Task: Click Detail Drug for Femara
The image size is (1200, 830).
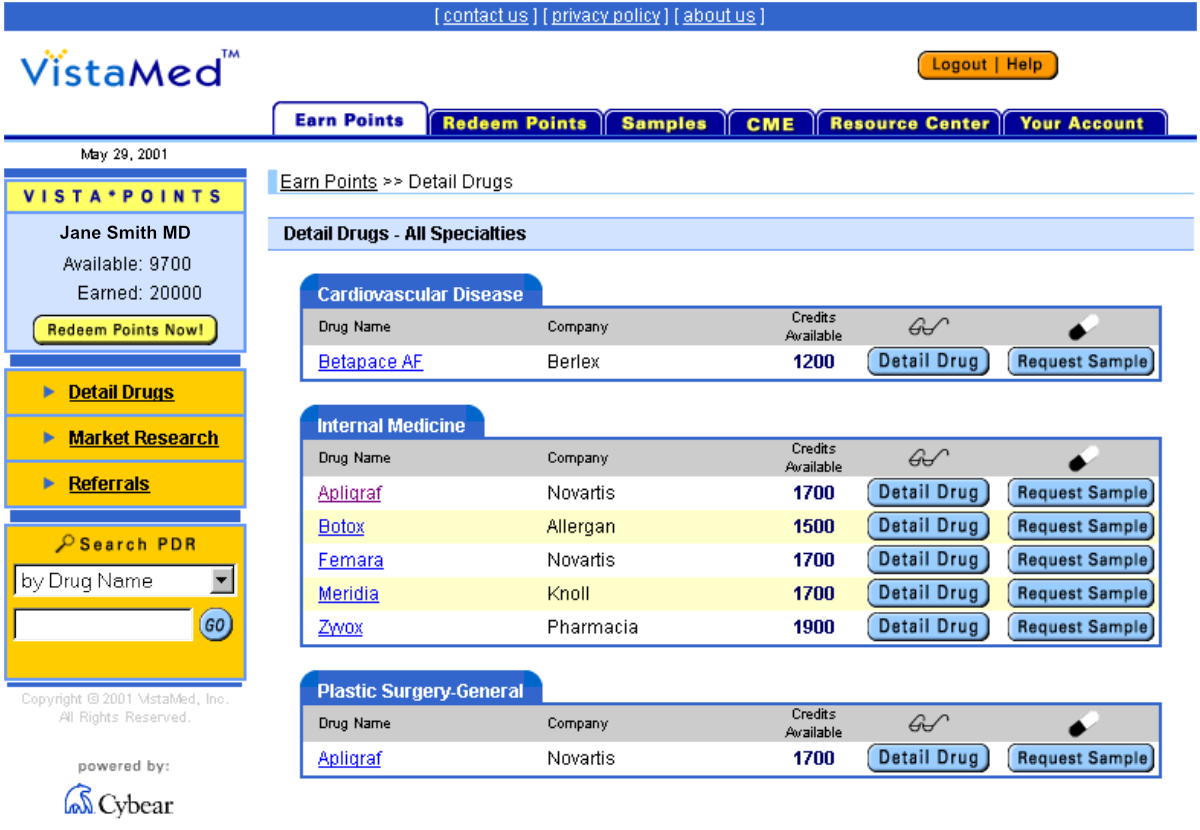Action: pyautogui.click(x=928, y=559)
